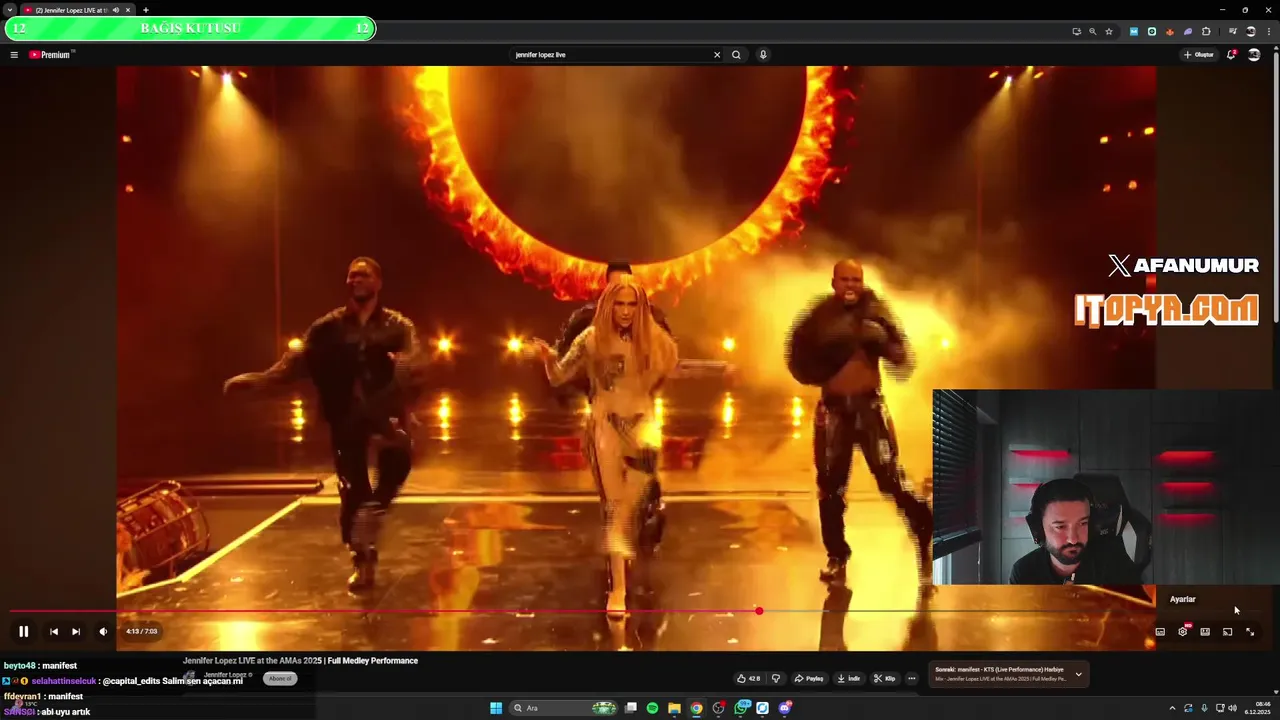Open the media control playlist icon
The image size is (1280, 720).
(x=1232, y=31)
